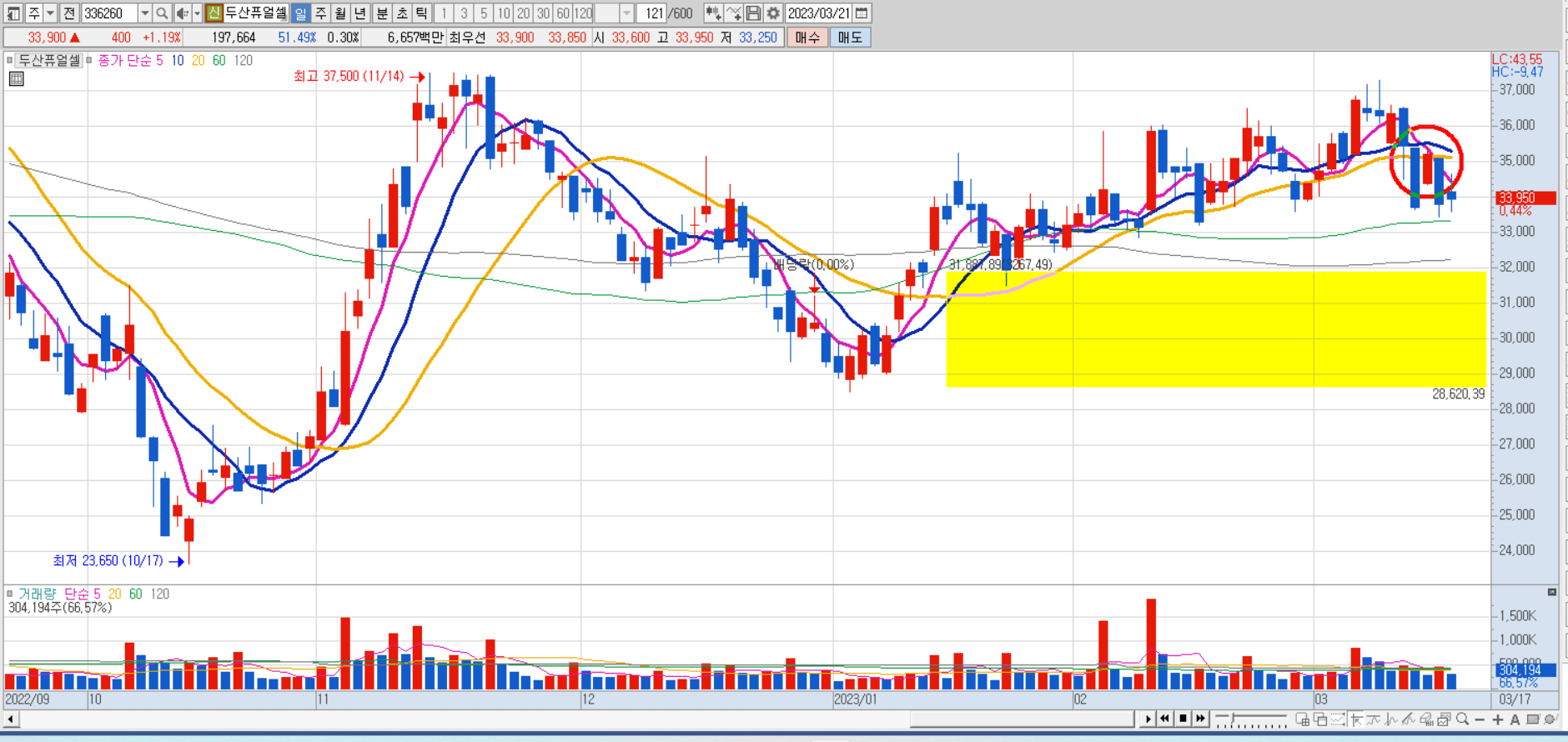Click the chart image copy icon
Viewport: 1568px width, 742px height.
tap(1445, 719)
